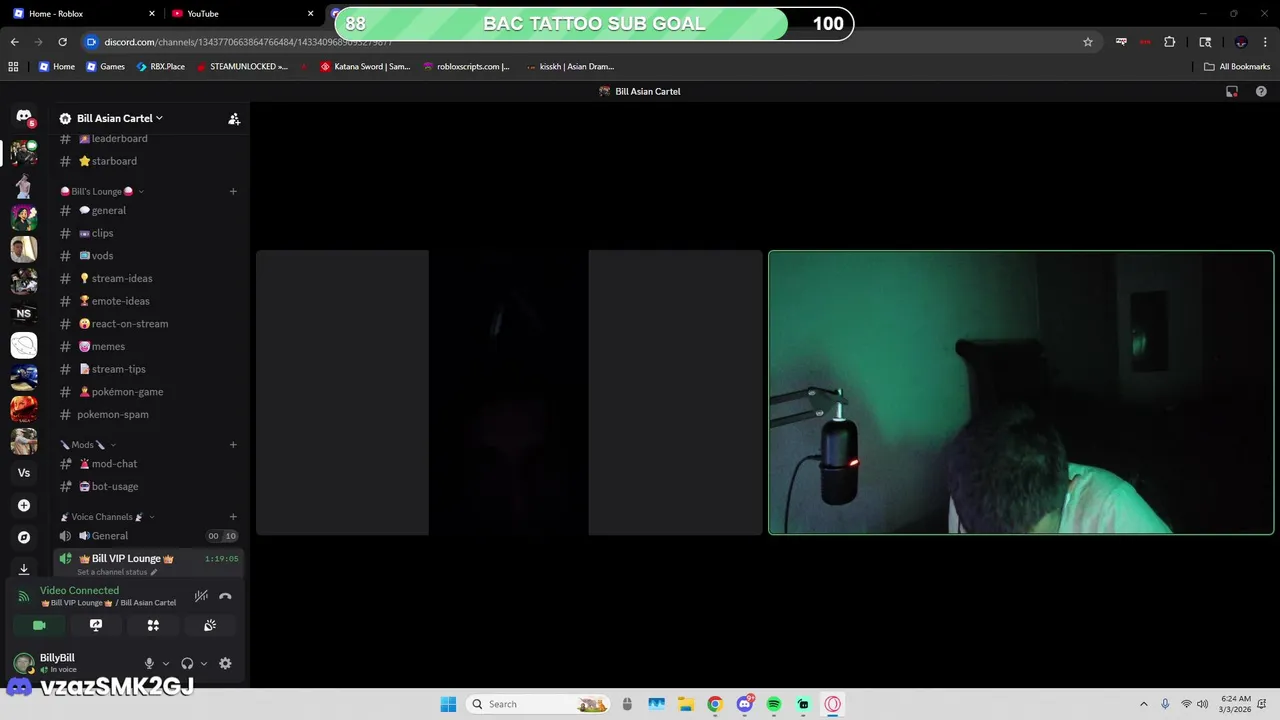
Task: Deafen with the headphones icon
Action: (187, 663)
